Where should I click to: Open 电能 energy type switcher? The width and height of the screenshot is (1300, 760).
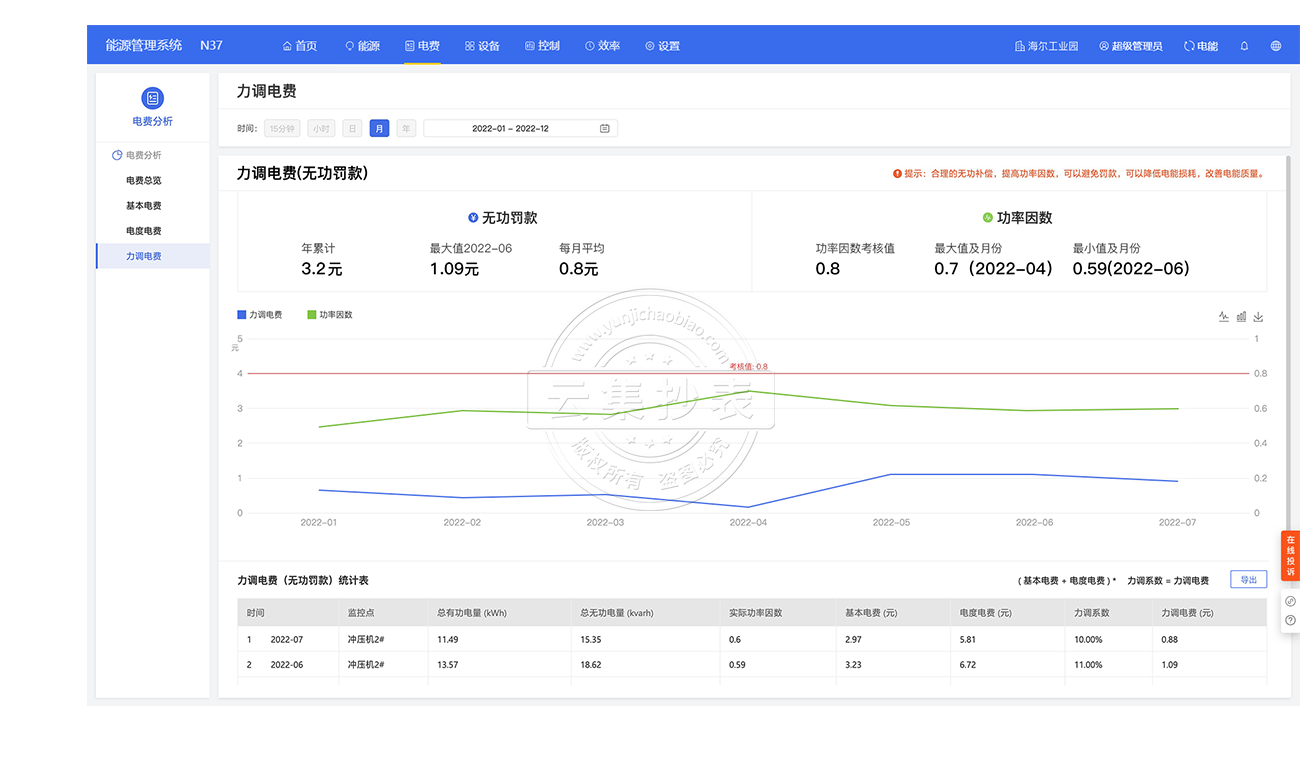(1201, 46)
